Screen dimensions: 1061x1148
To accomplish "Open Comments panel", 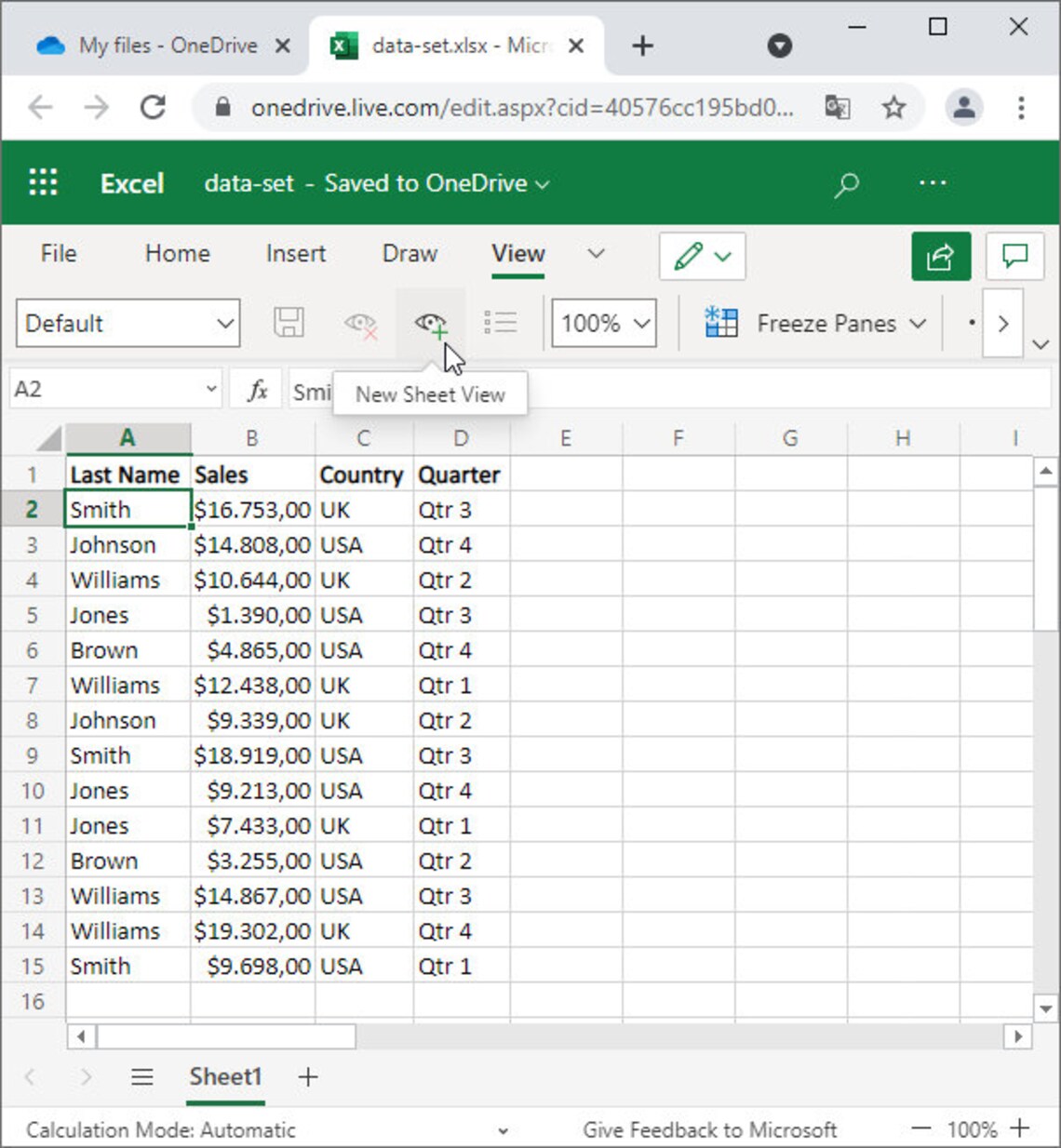I will (x=1015, y=257).
